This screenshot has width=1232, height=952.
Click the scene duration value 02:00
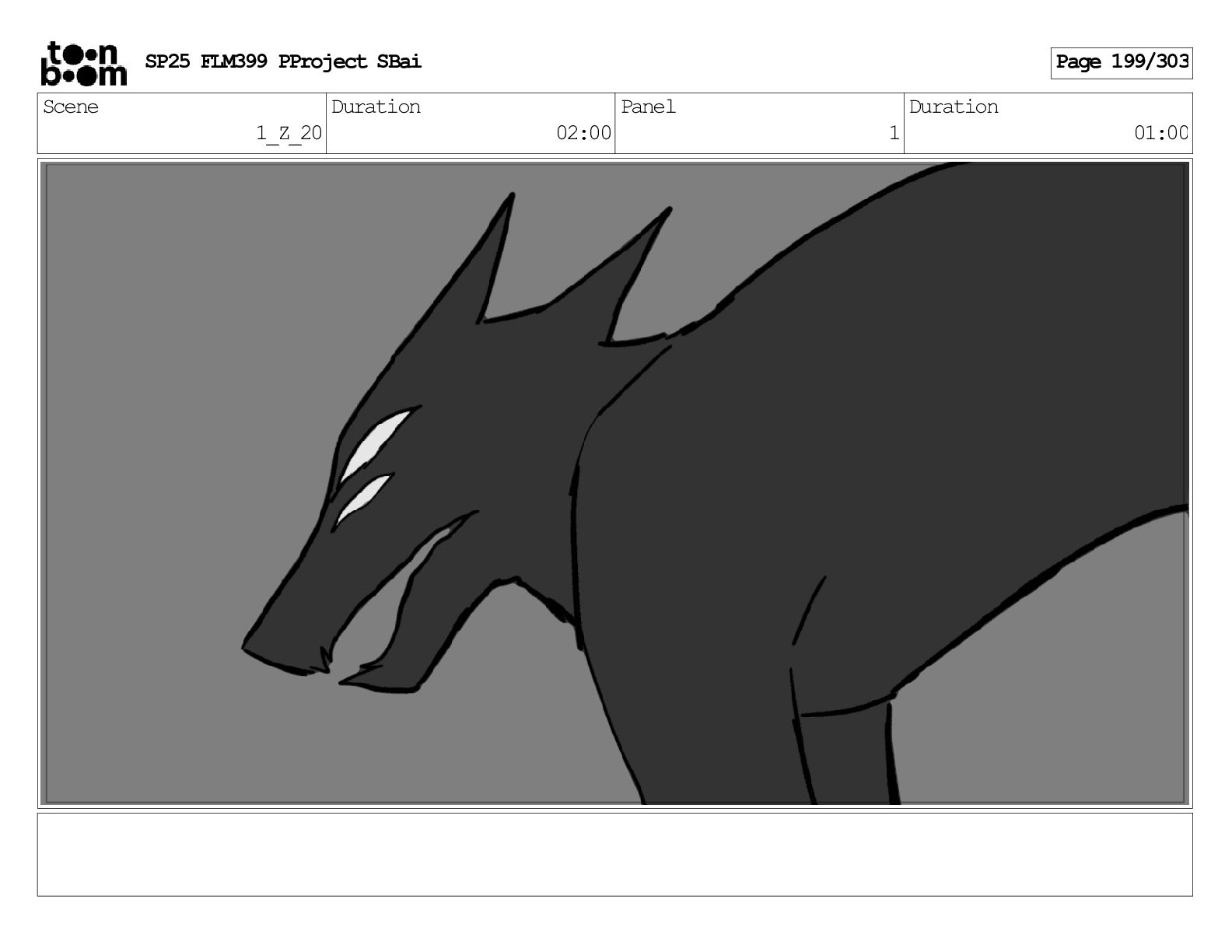584,133
